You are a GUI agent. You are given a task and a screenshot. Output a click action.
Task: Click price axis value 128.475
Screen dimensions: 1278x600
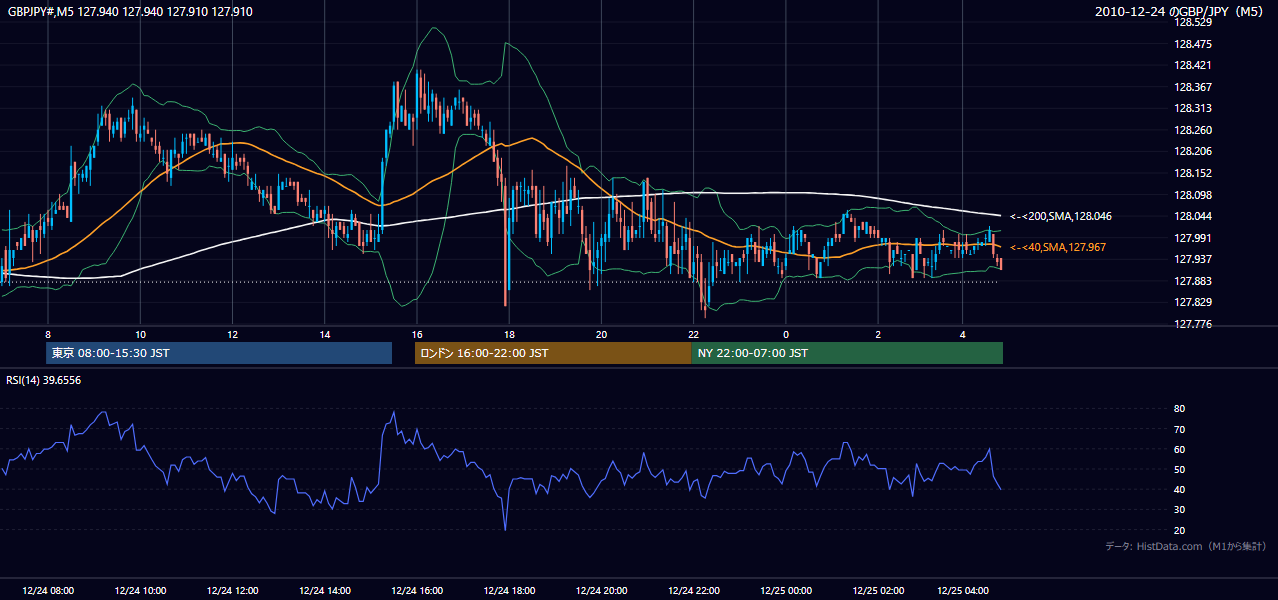[1193, 44]
